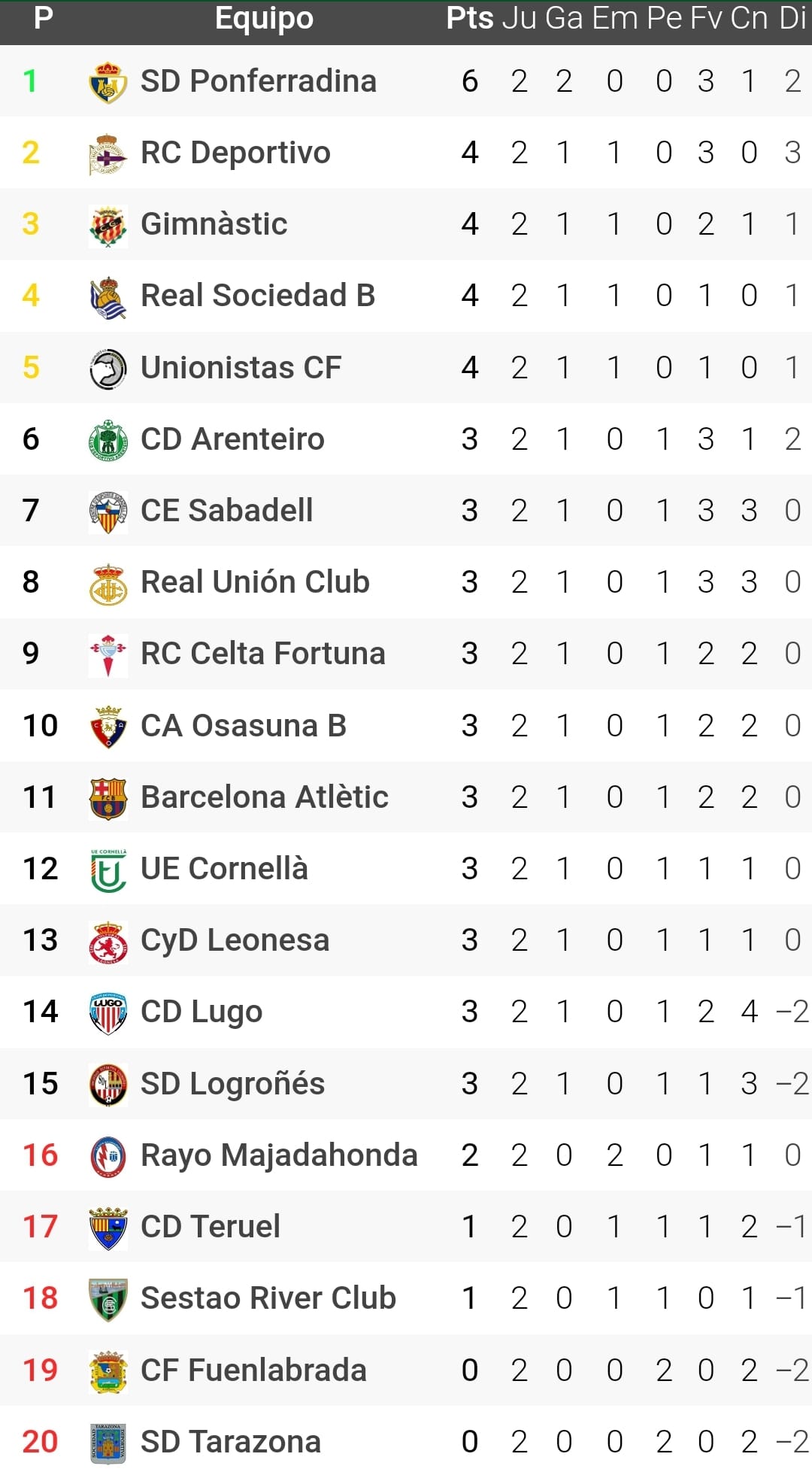Viewport: 812px width, 1472px height.
Task: Click the CD Lugo shield icon
Action: pyautogui.click(x=108, y=1012)
